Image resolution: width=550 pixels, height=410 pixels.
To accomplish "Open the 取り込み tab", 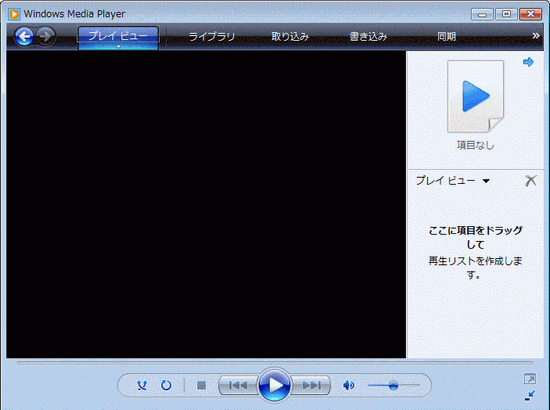I will click(290, 36).
